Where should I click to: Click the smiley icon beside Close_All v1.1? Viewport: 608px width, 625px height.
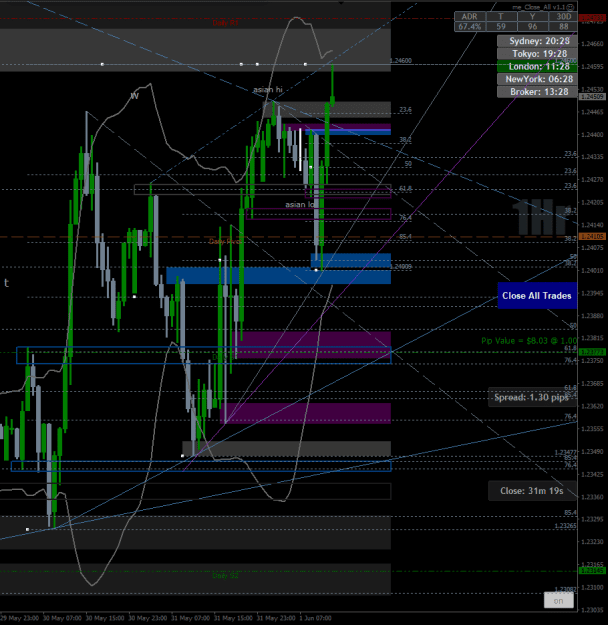point(571,7)
